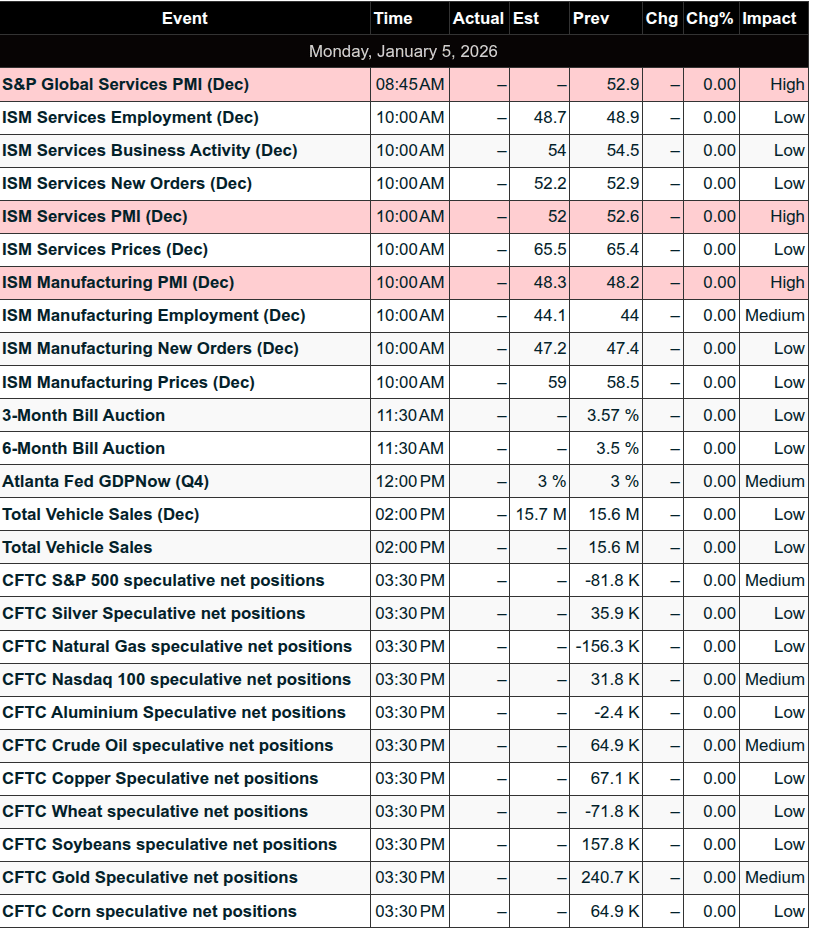Click the Impact column header

(769, 18)
